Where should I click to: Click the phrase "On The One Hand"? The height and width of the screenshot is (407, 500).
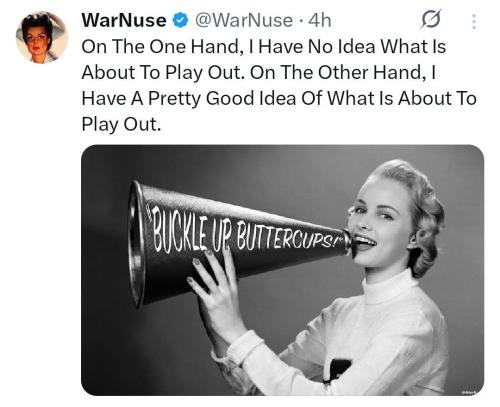coord(160,47)
